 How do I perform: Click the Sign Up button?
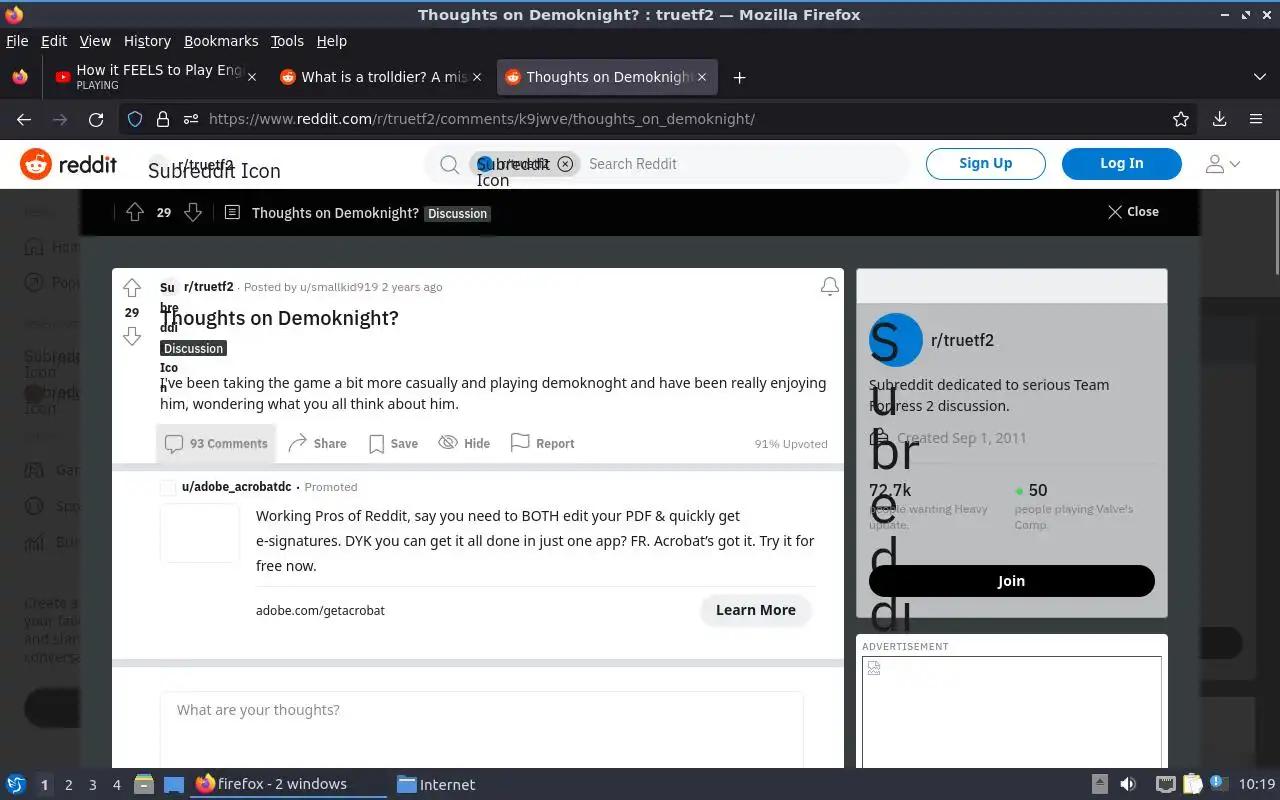coord(985,164)
